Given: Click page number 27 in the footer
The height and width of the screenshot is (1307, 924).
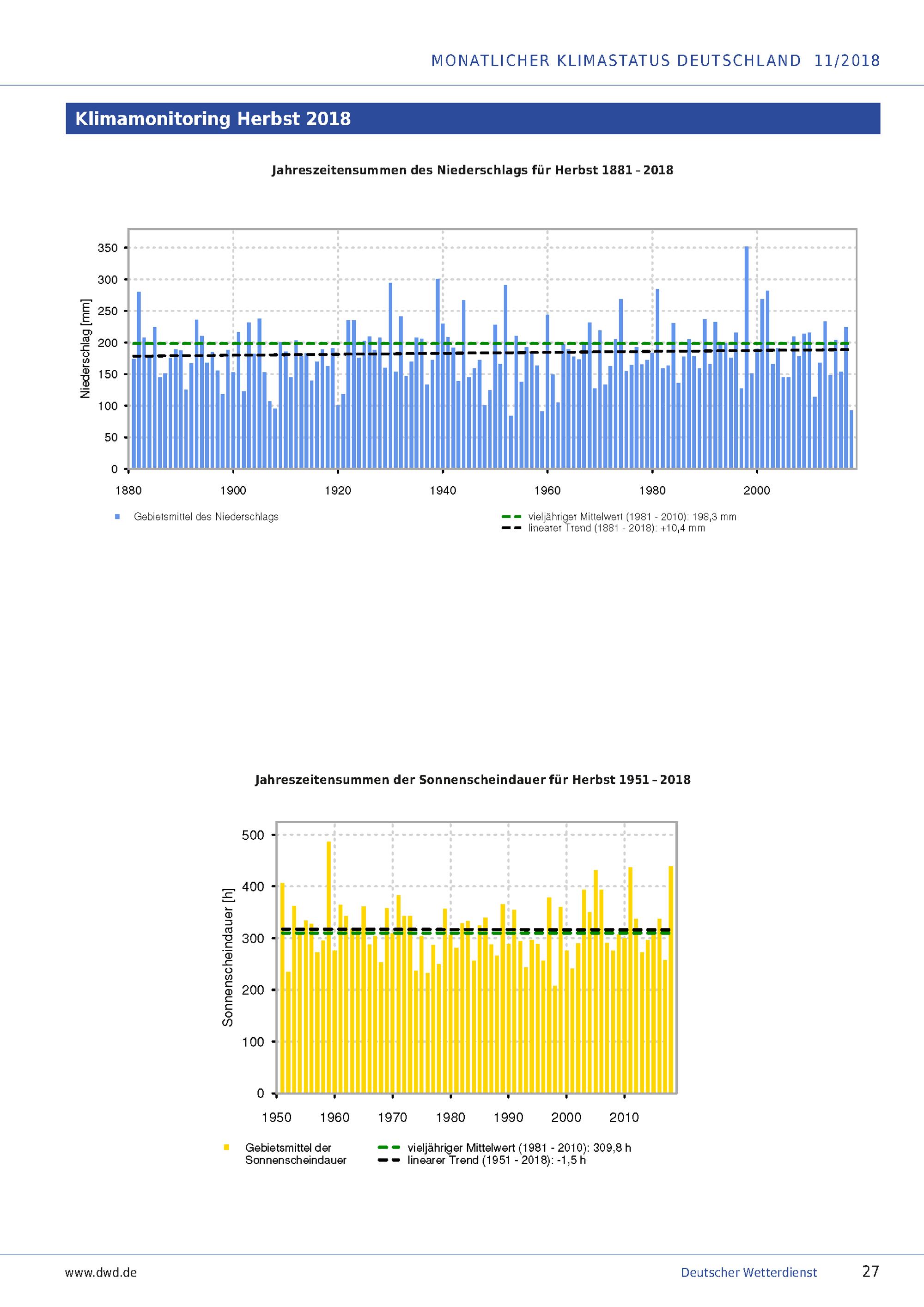Looking at the screenshot, I should [x=871, y=1272].
